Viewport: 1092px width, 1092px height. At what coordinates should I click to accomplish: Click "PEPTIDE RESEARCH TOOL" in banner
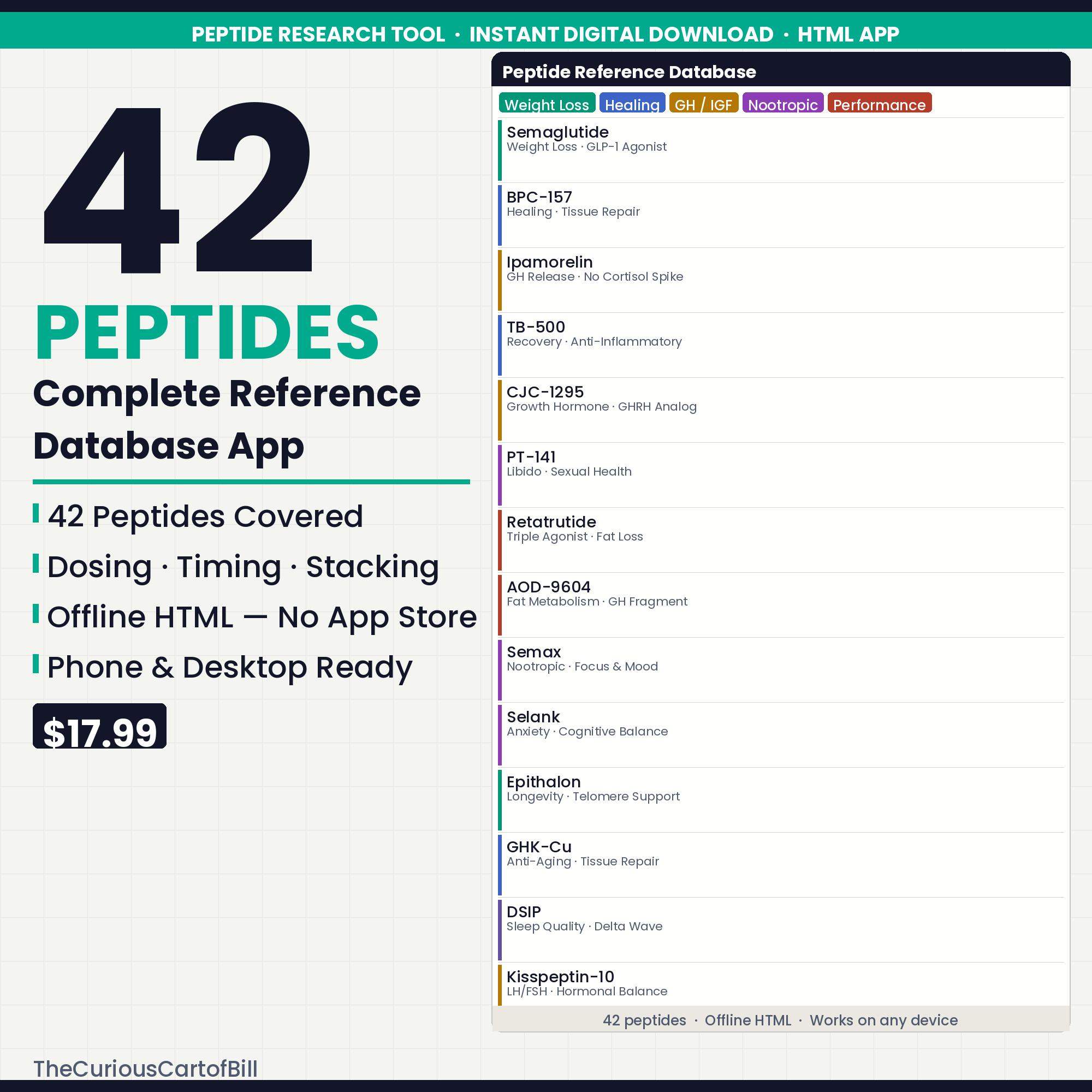click(318, 34)
